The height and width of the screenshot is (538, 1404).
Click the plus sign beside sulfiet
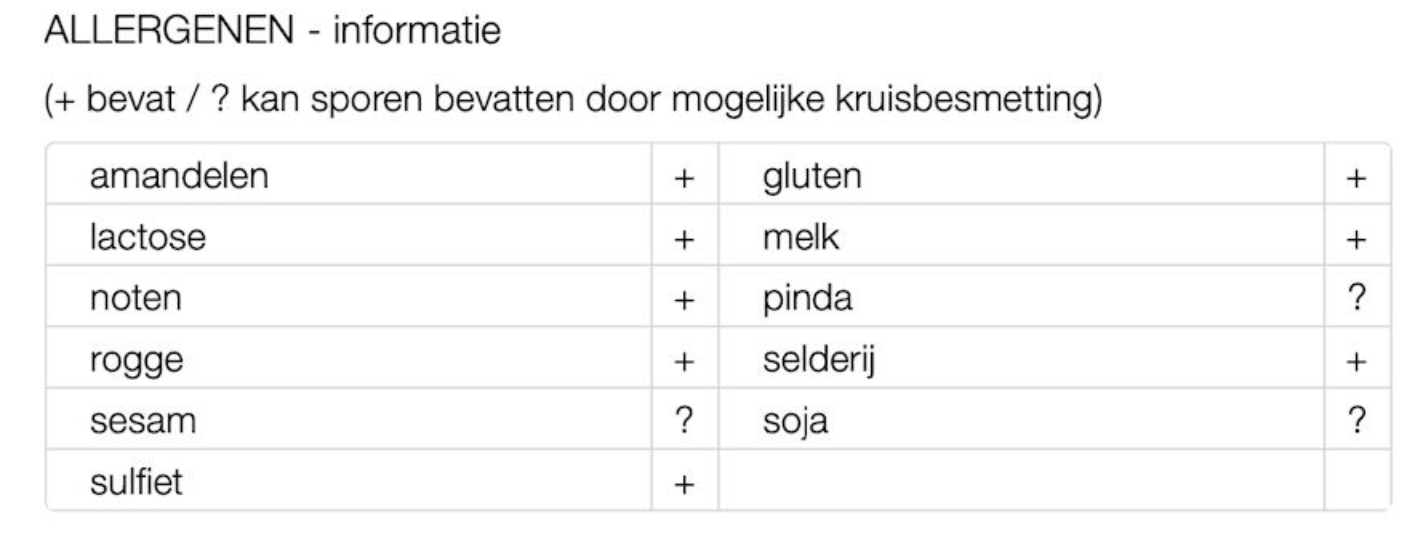coord(684,484)
